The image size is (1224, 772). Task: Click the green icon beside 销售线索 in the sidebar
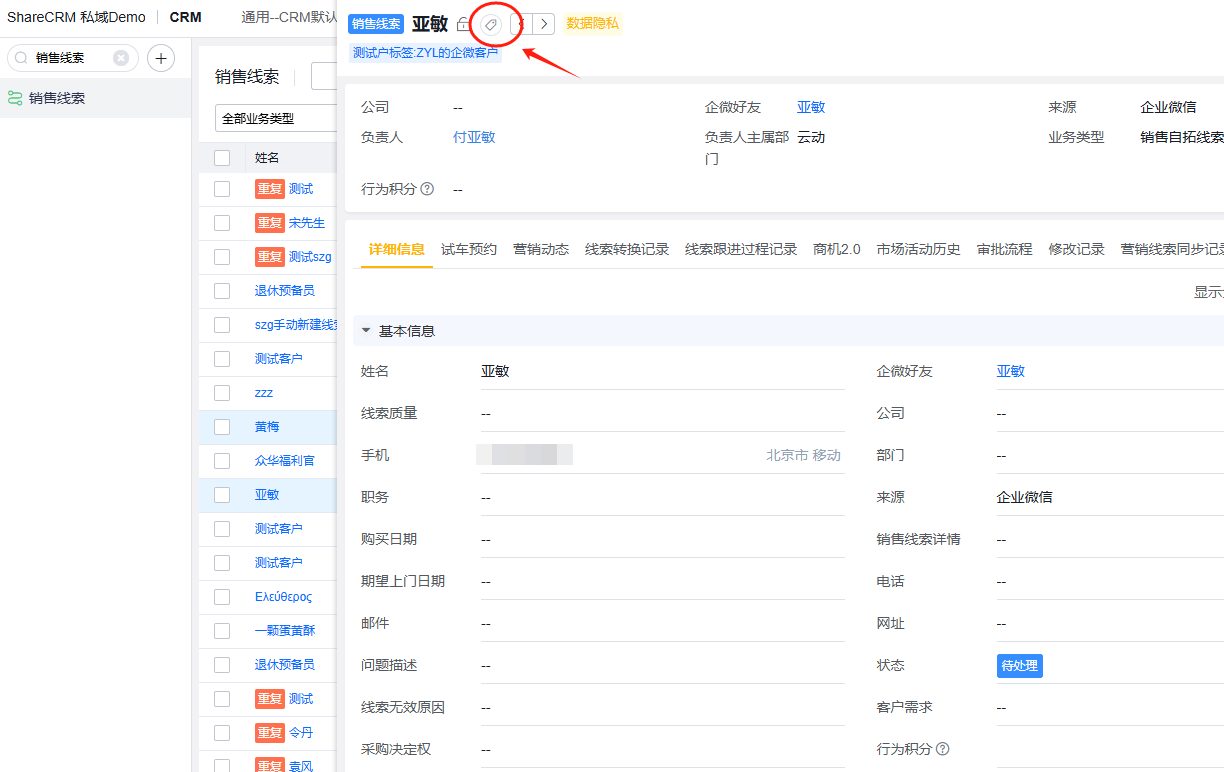pyautogui.click(x=15, y=98)
